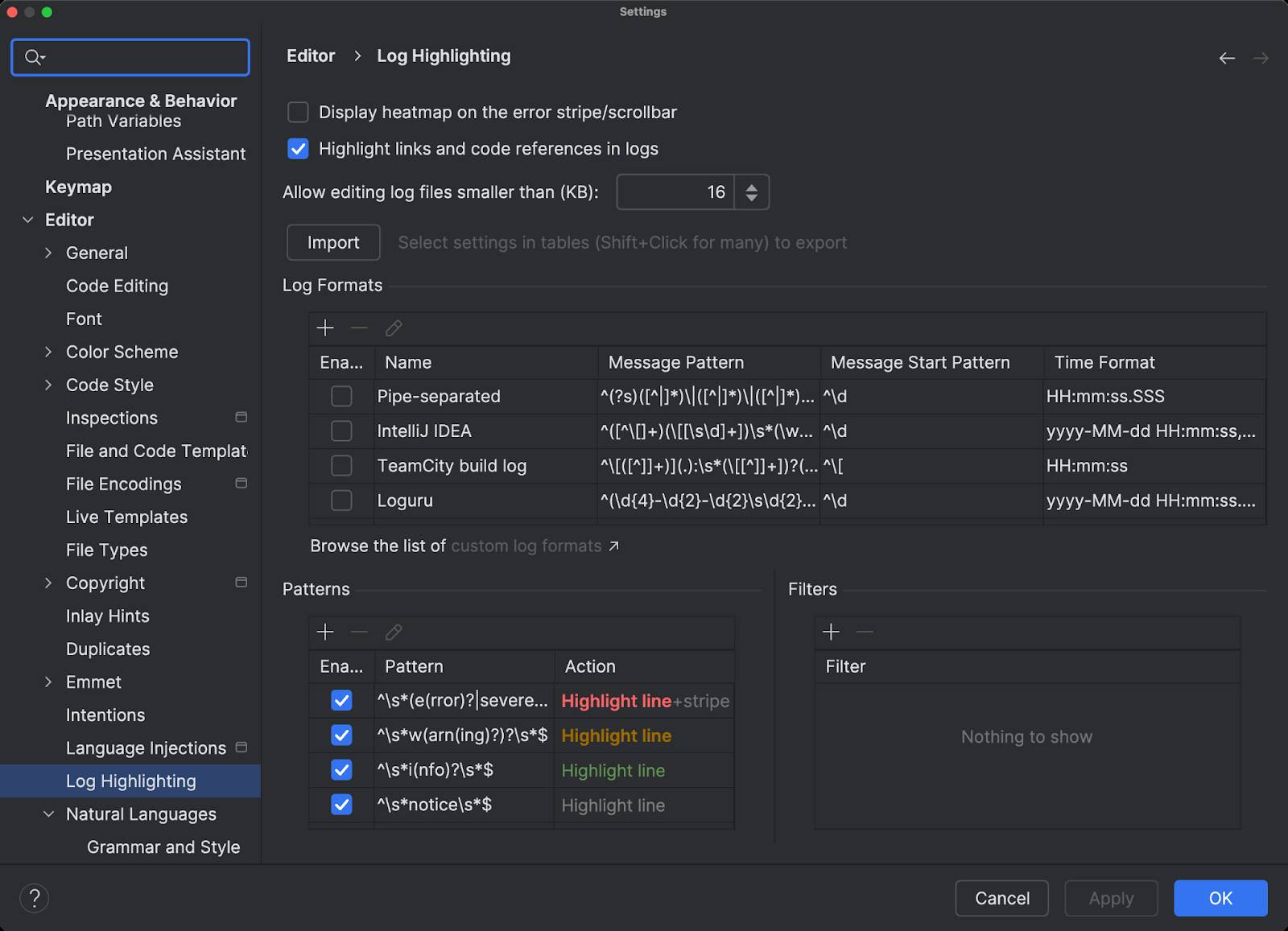Navigate back using the left arrow icon
The height and width of the screenshot is (931, 1288).
coord(1227,58)
